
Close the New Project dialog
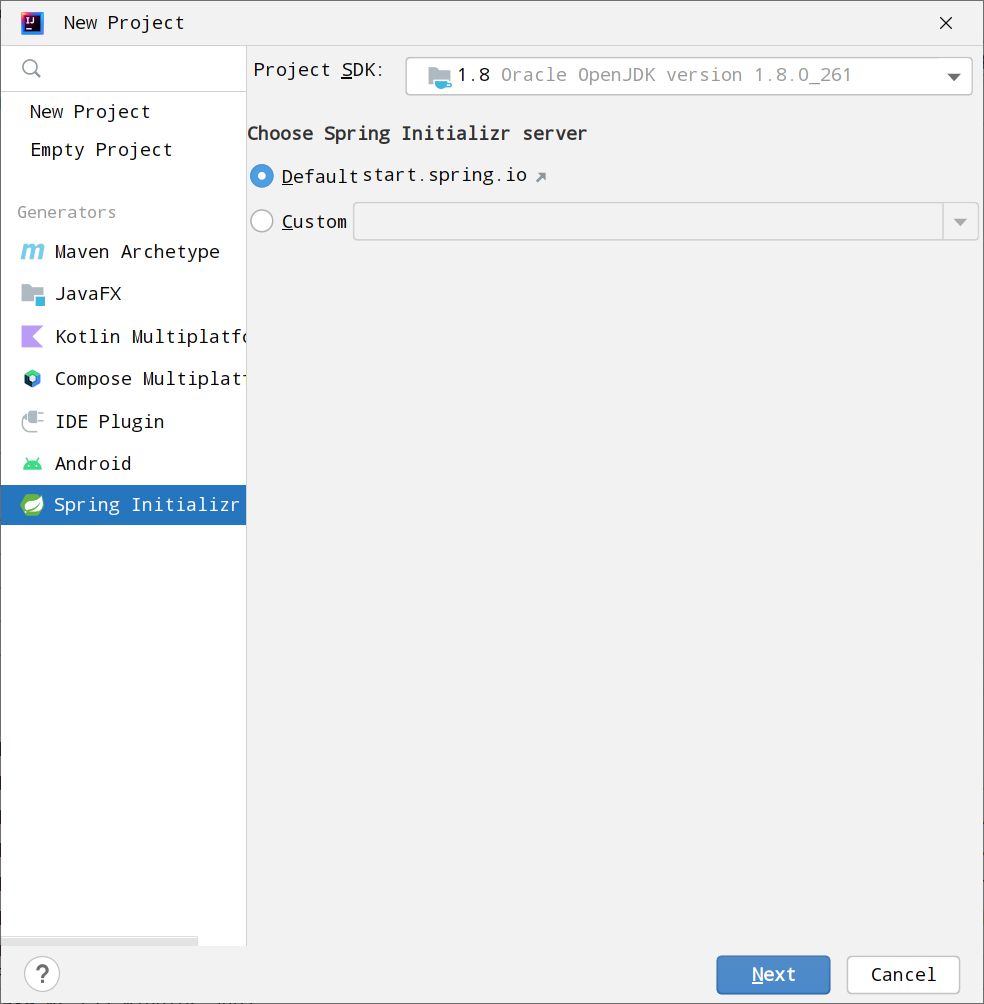946,23
